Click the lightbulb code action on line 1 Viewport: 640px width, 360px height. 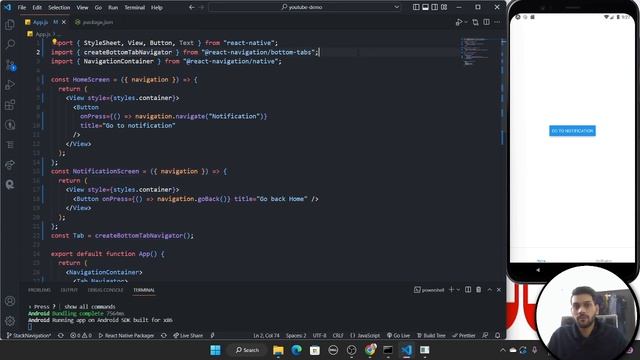click(54, 42)
